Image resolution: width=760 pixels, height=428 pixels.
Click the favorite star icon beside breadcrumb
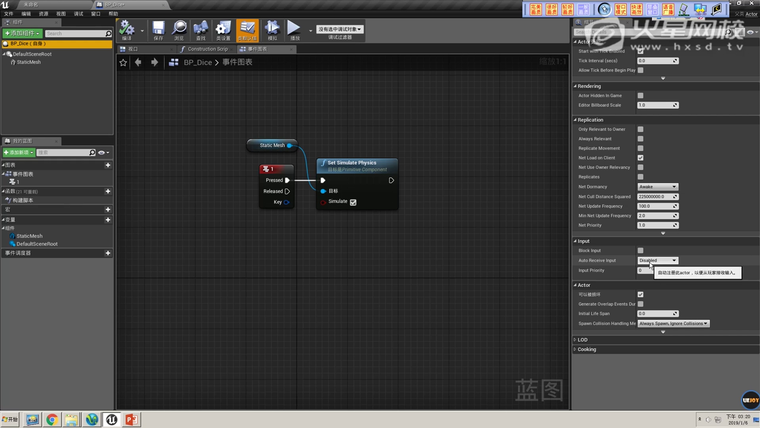(x=124, y=62)
